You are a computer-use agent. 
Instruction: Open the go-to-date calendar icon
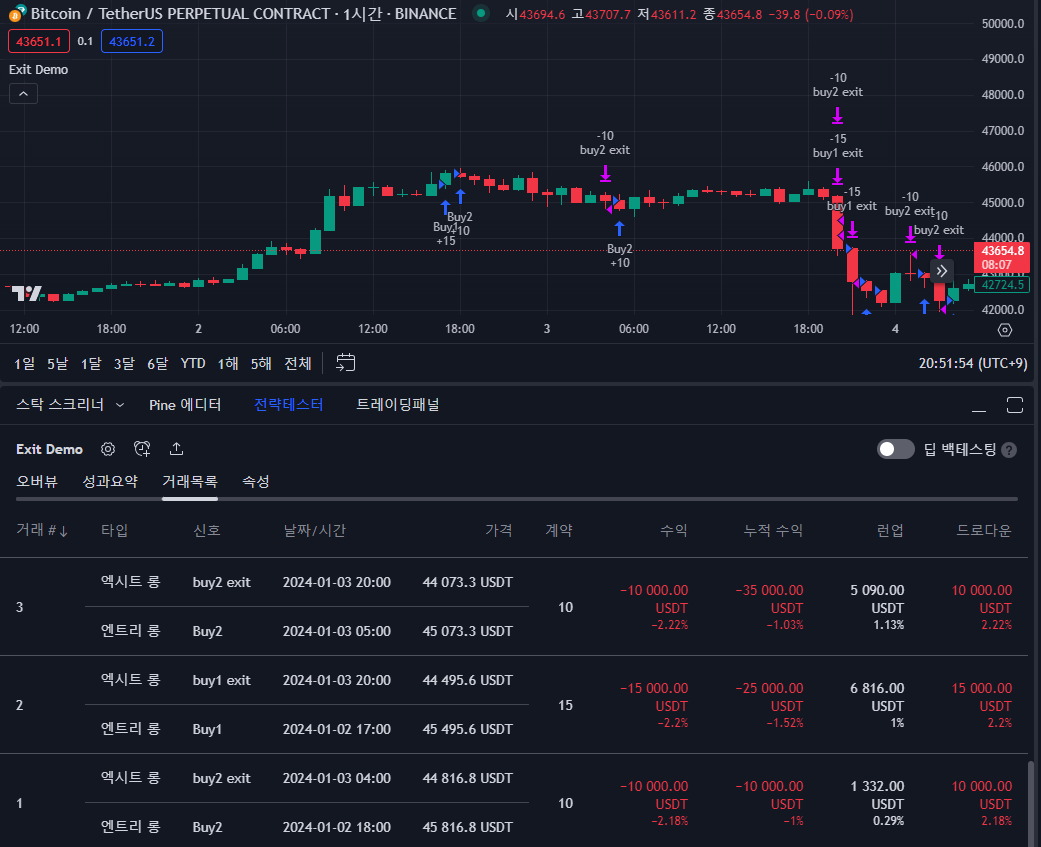click(x=345, y=362)
